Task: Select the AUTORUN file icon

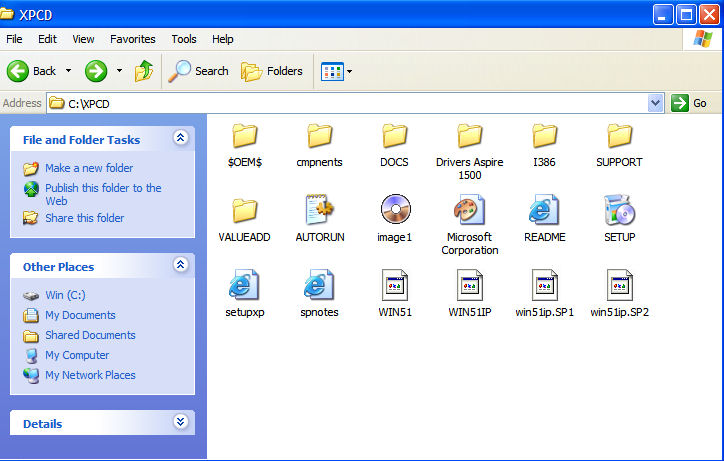Action: point(320,209)
